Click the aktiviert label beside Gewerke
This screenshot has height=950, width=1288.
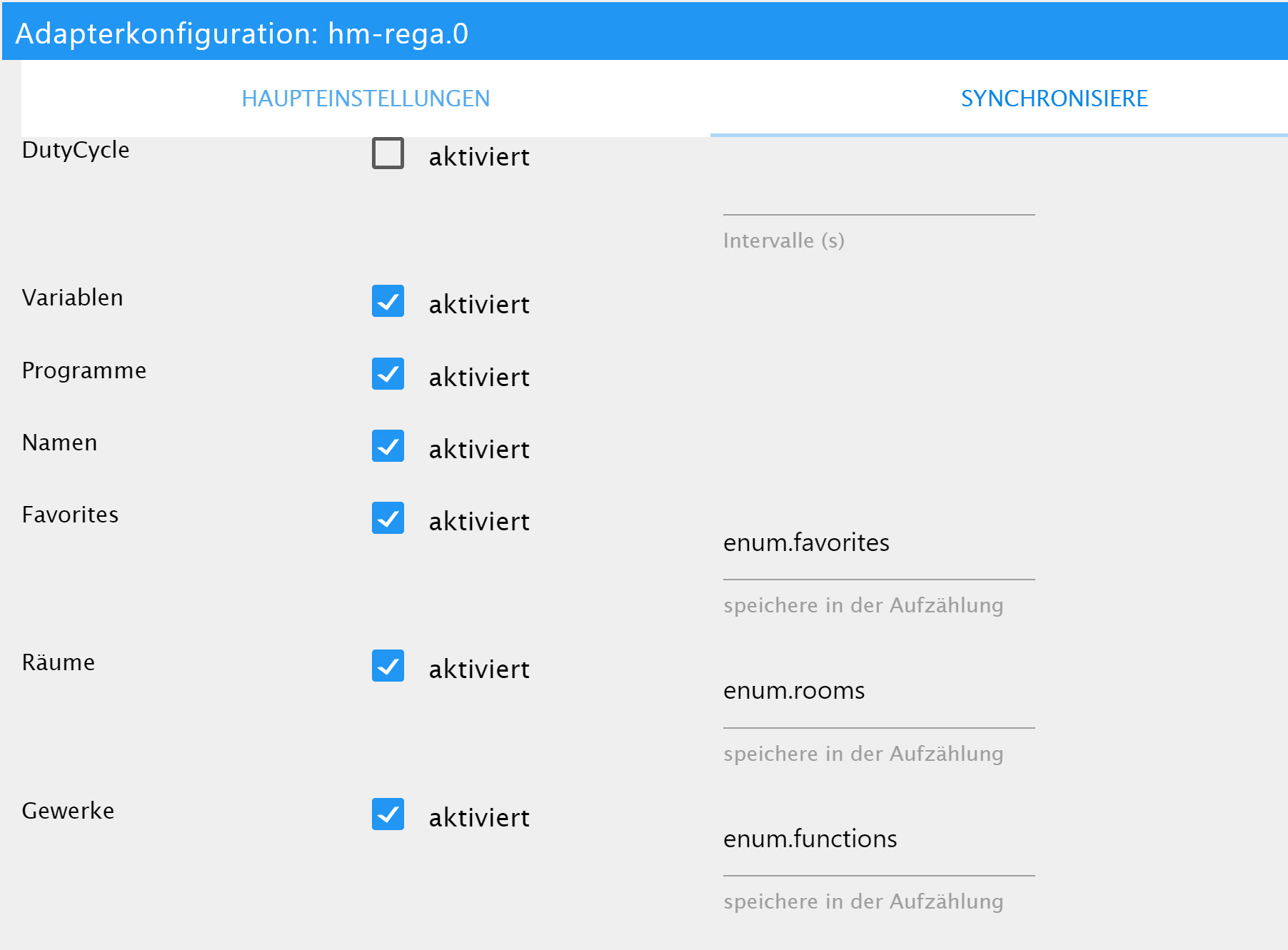point(479,818)
